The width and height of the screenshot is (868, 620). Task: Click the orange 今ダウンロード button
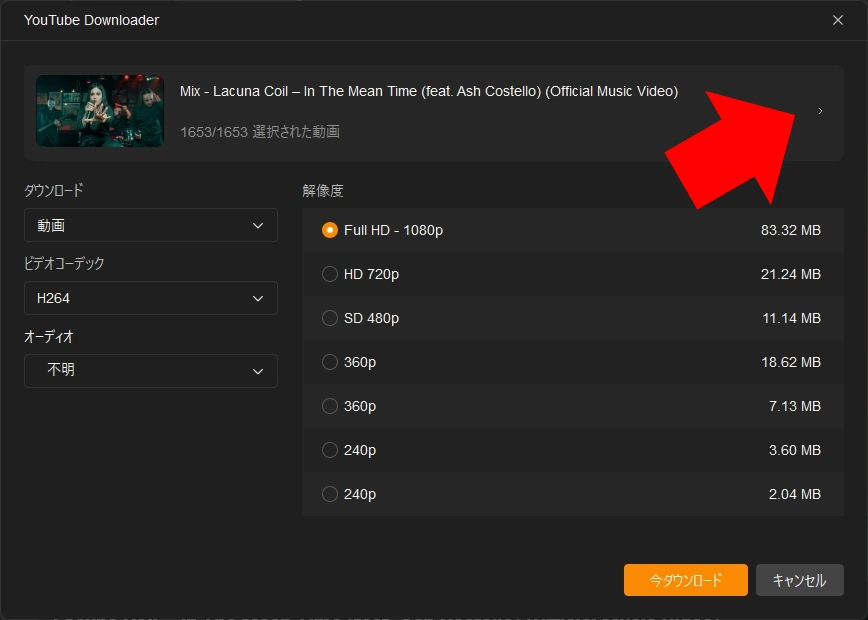(685, 580)
